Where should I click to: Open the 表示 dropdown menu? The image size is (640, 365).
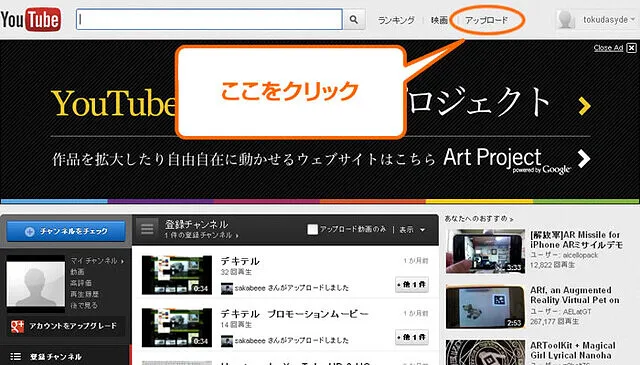pyautogui.click(x=412, y=230)
